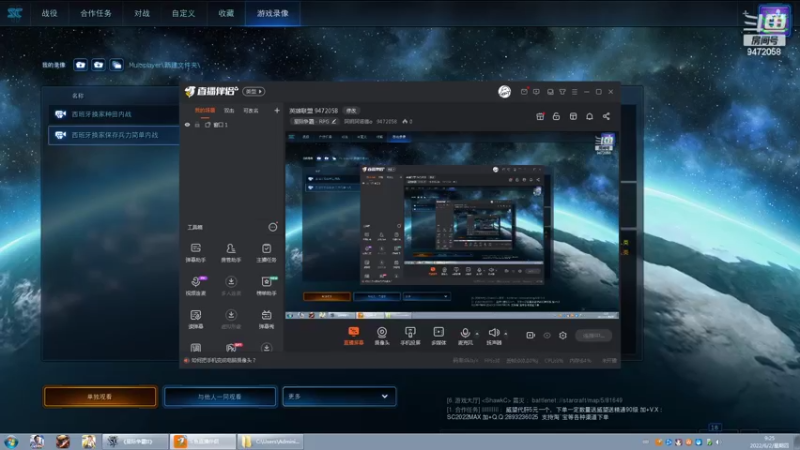Open the star list assistant tool

click(266, 286)
